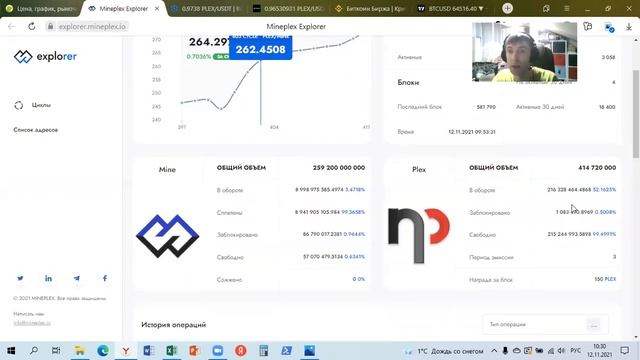Open the Facebook social icon
The width and height of the screenshot is (640, 360).
tap(105, 278)
